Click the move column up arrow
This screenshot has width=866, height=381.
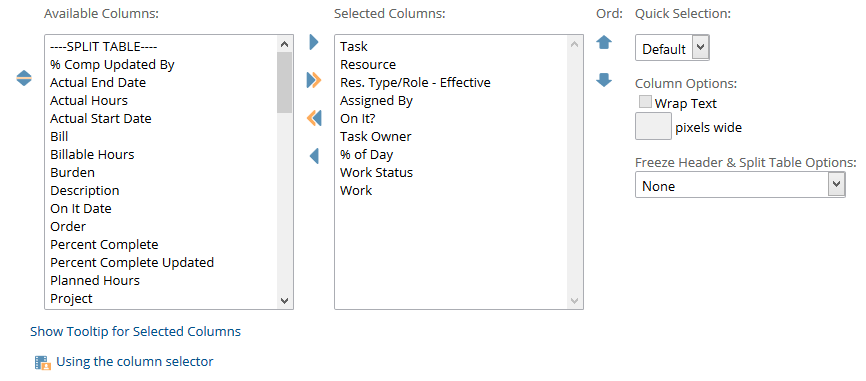604,43
